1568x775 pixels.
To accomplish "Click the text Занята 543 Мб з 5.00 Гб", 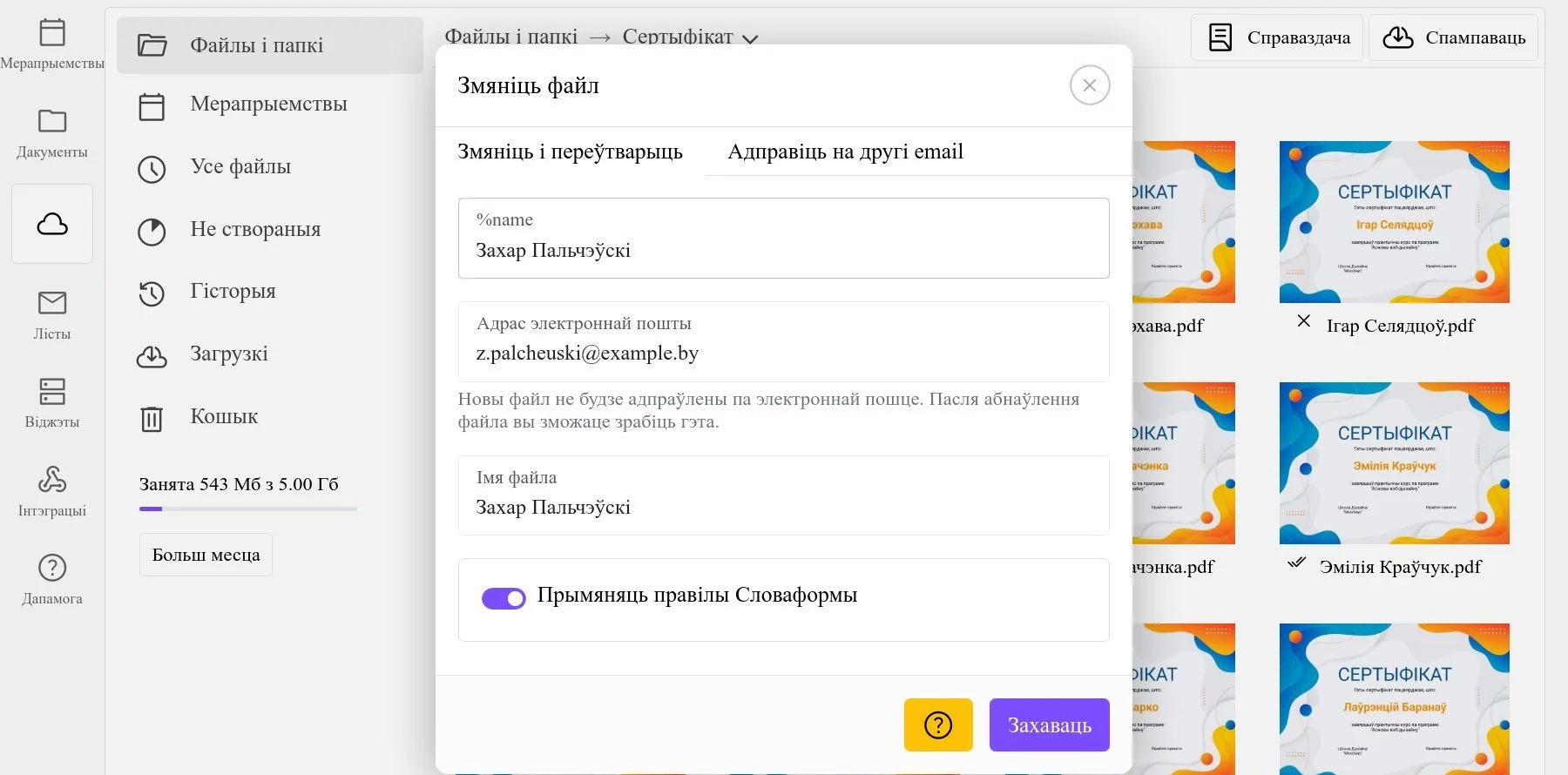I will tap(239, 484).
